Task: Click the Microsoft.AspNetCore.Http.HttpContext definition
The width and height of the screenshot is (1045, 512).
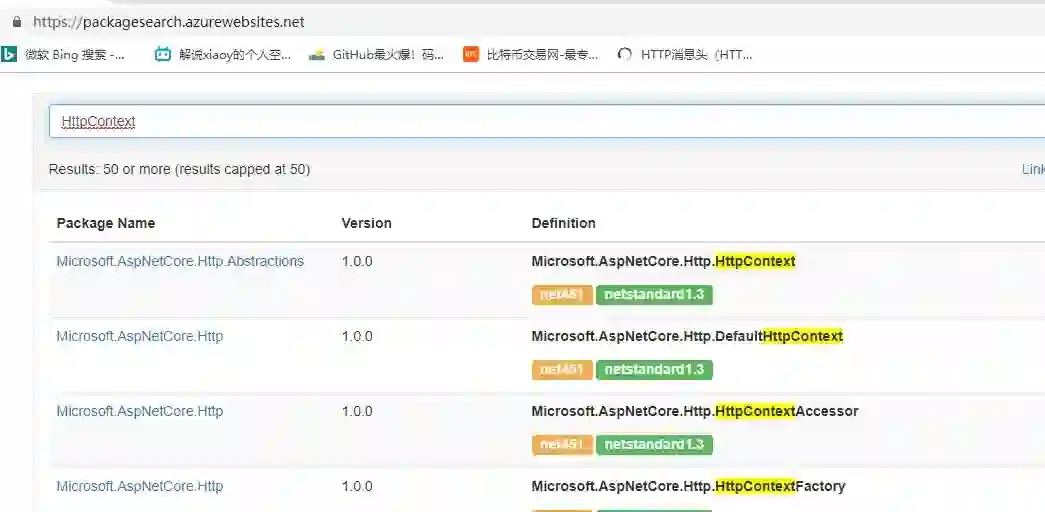Action: coord(663,261)
